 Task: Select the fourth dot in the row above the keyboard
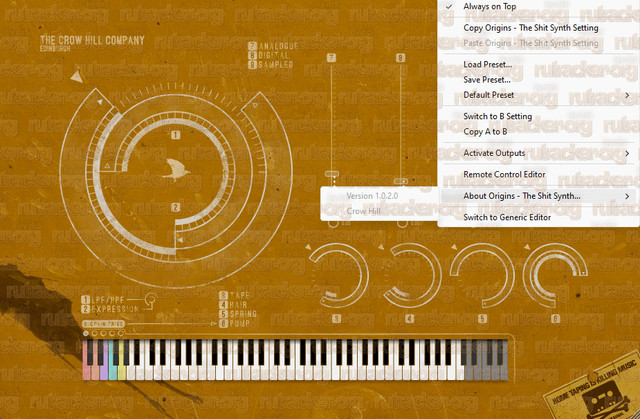[x=112, y=333]
